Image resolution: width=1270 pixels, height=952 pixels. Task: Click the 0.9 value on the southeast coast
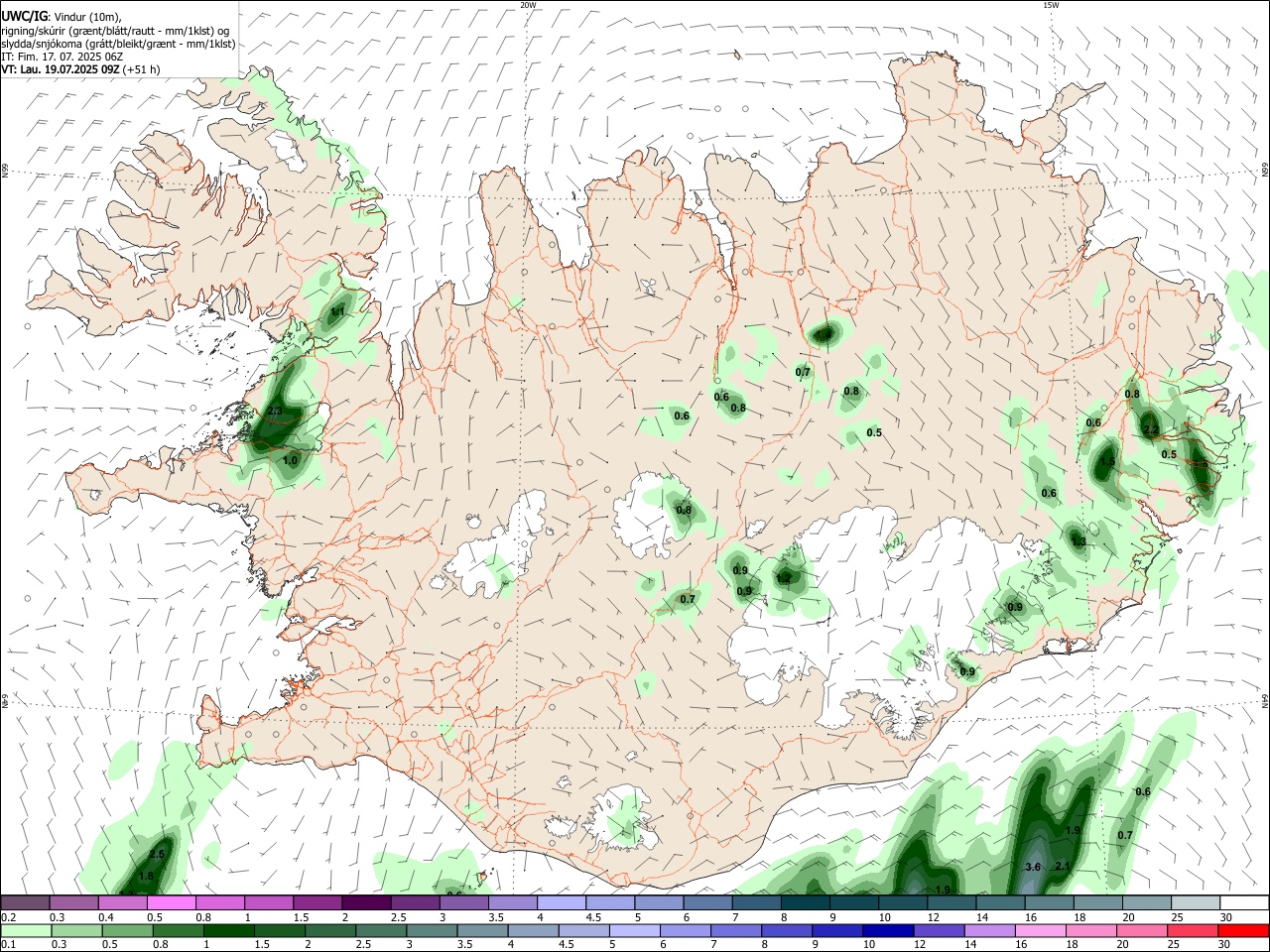pyautogui.click(x=967, y=671)
